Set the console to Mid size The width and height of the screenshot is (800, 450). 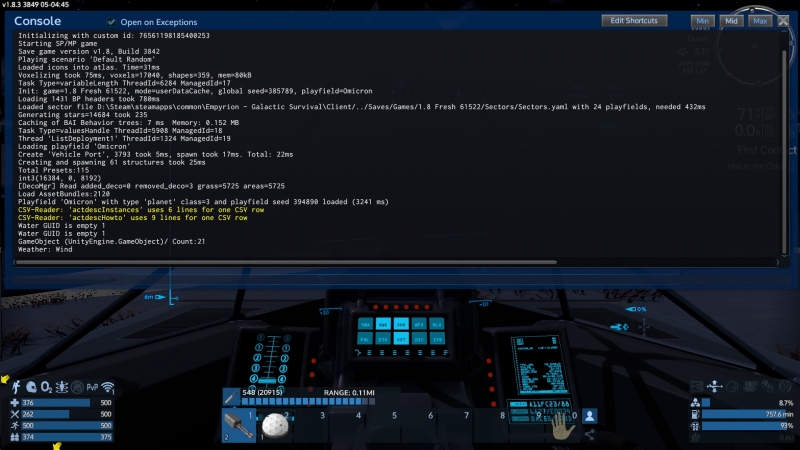pyautogui.click(x=731, y=21)
